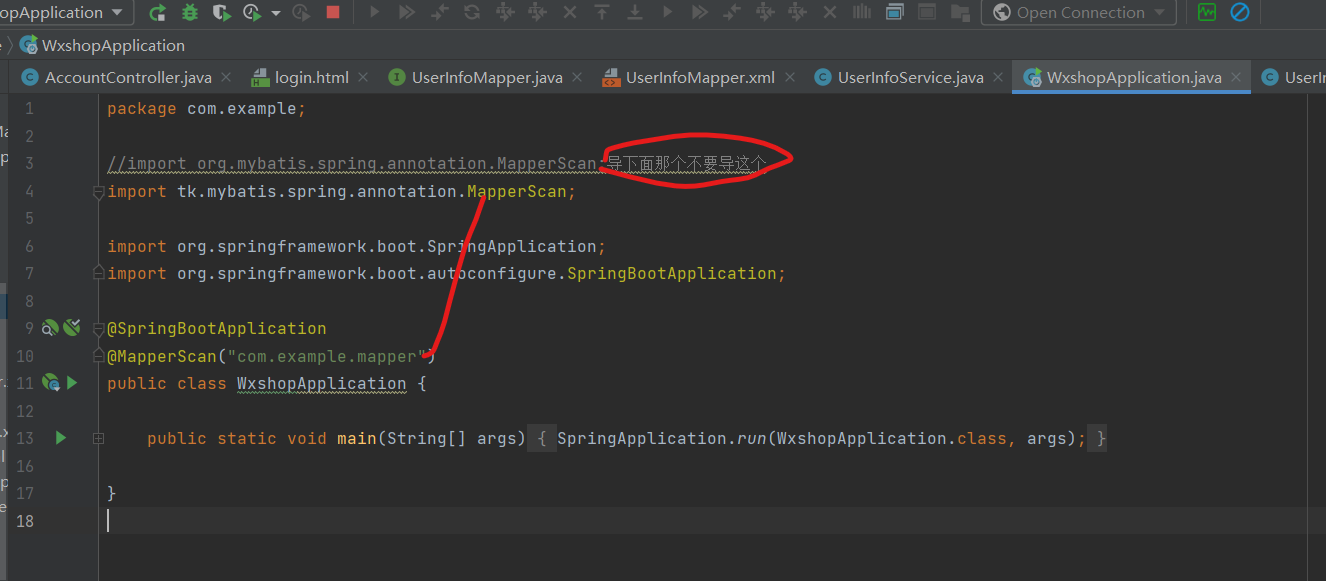The width and height of the screenshot is (1326, 581).
Task: Click SpringBootApplication in line 7 import
Action: coord(672,273)
